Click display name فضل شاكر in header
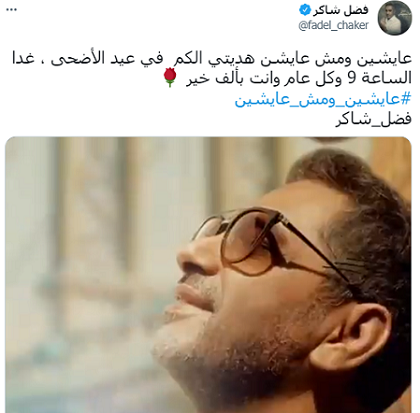Viewport: 420px width, 413px height. (340, 10)
